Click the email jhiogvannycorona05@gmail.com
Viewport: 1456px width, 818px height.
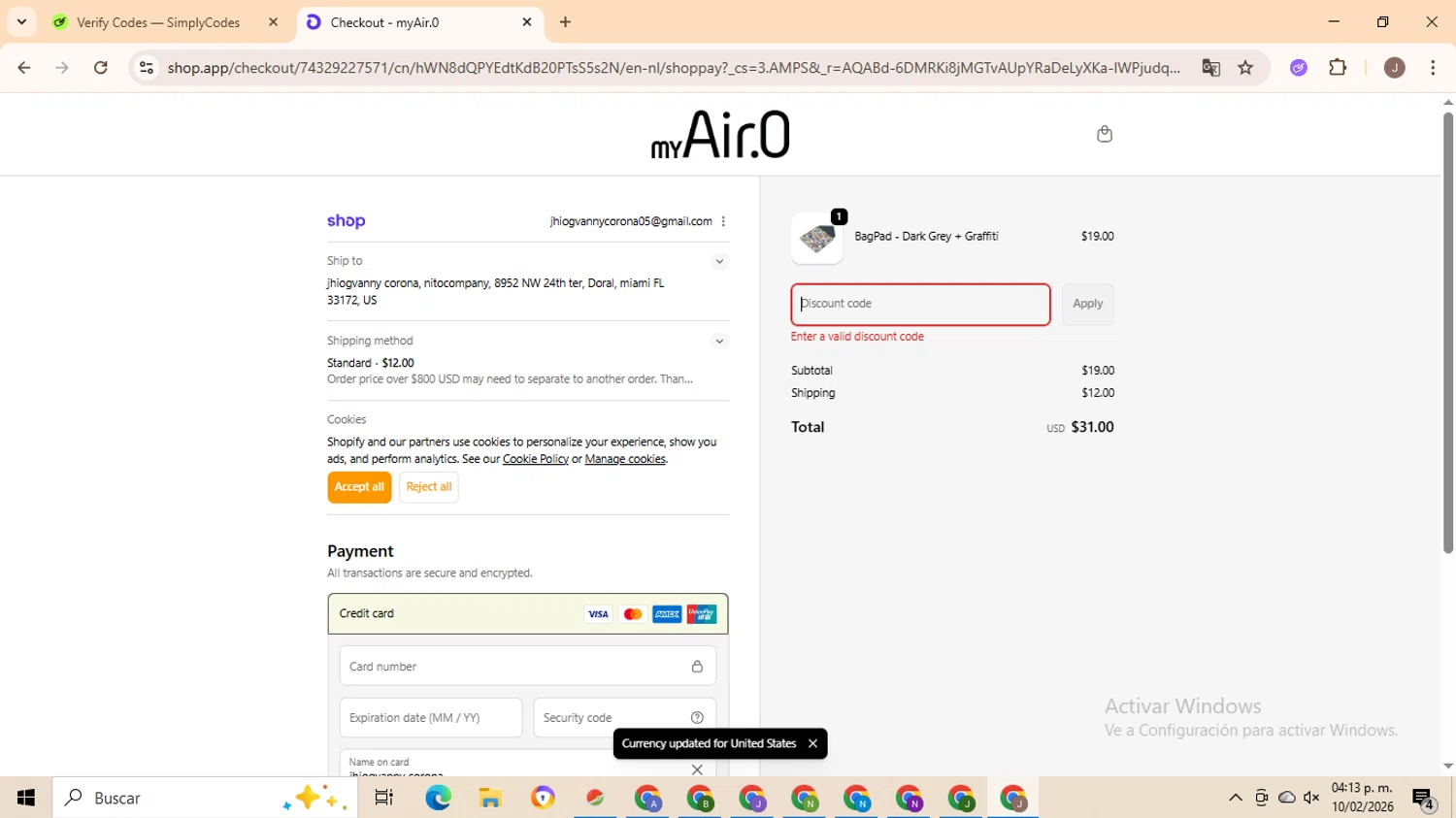click(x=631, y=221)
